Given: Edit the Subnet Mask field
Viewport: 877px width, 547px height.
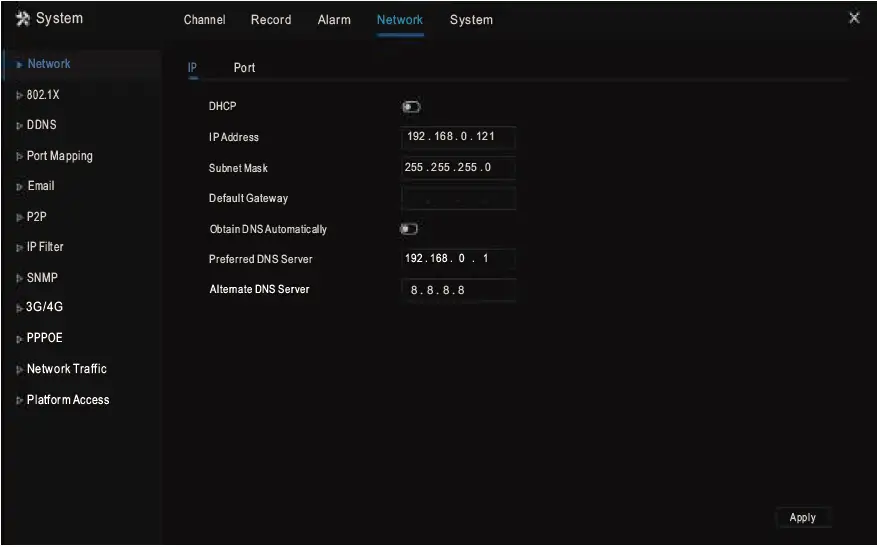Looking at the screenshot, I should coord(458,168).
